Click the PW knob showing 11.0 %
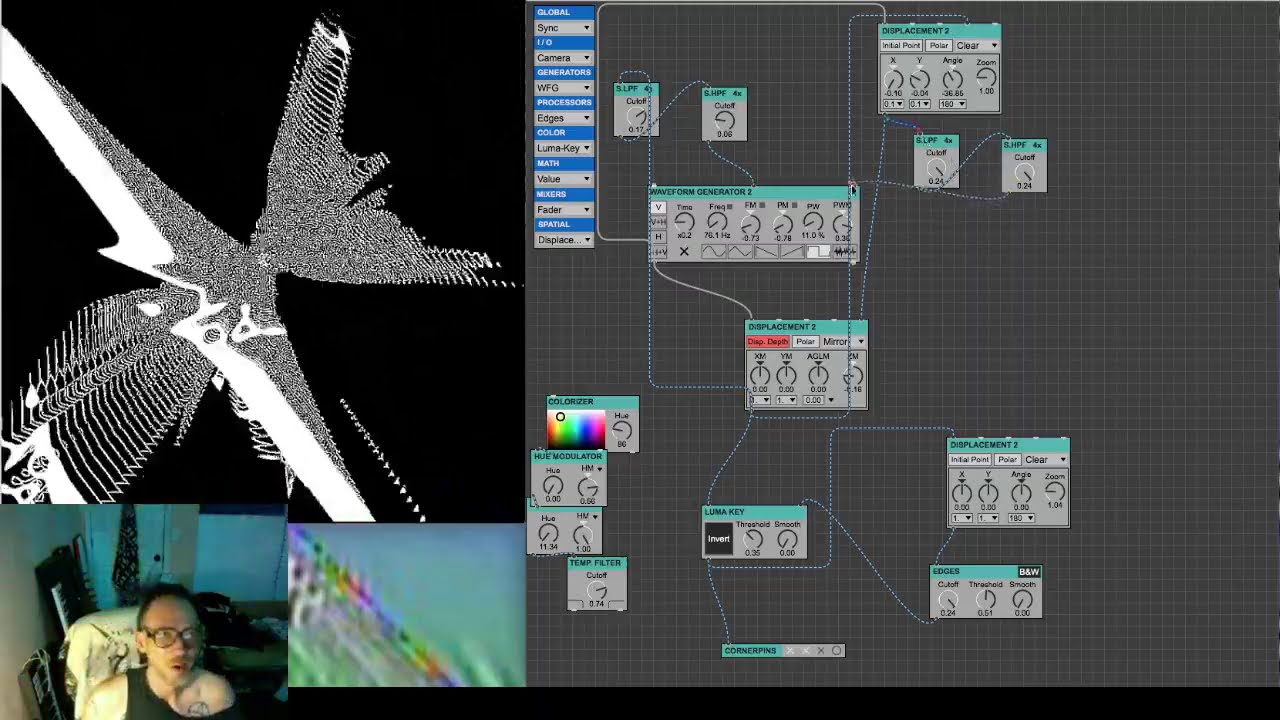This screenshot has height=720, width=1280. click(x=814, y=222)
